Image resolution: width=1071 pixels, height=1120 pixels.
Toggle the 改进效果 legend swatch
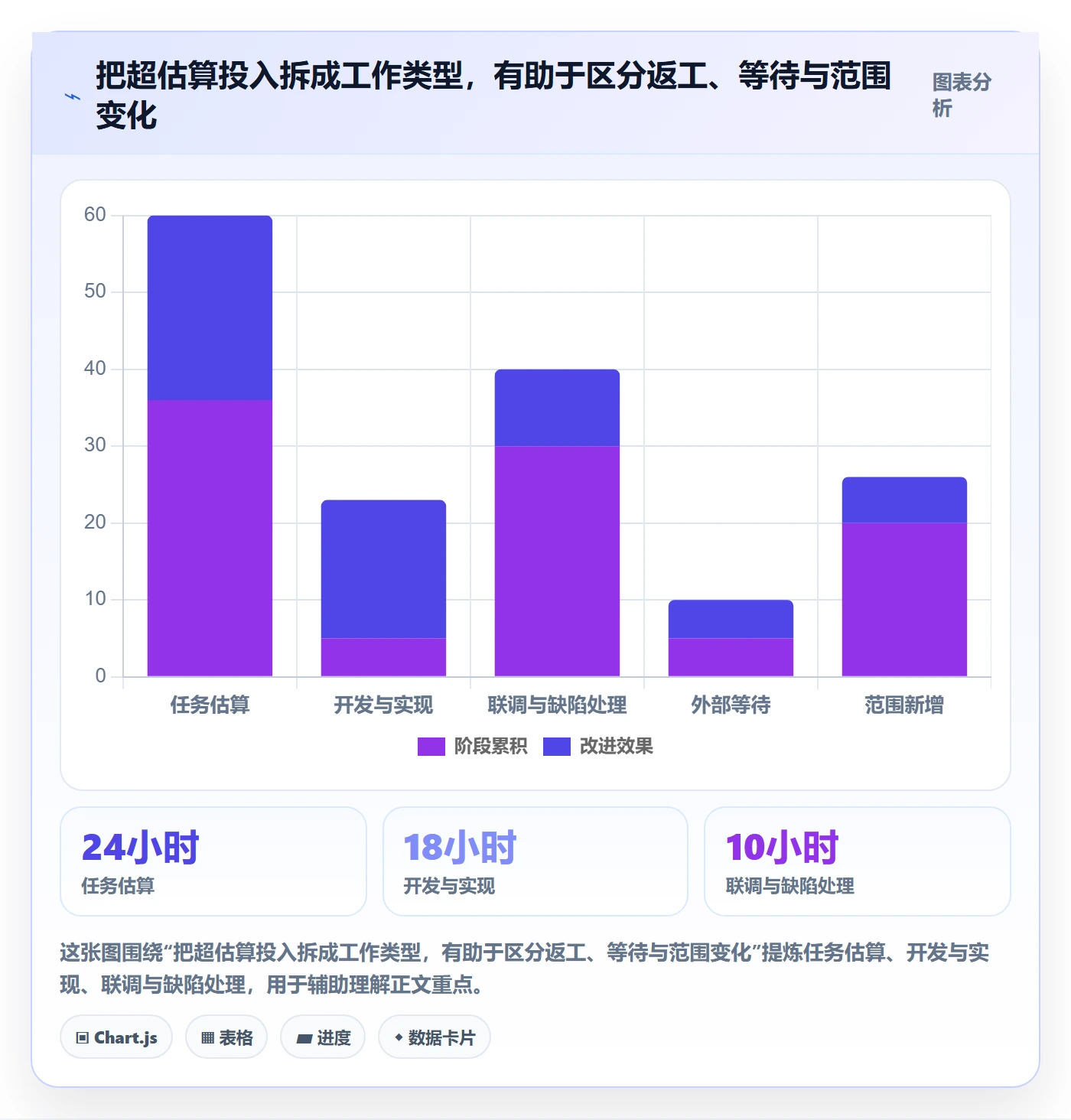[x=556, y=747]
